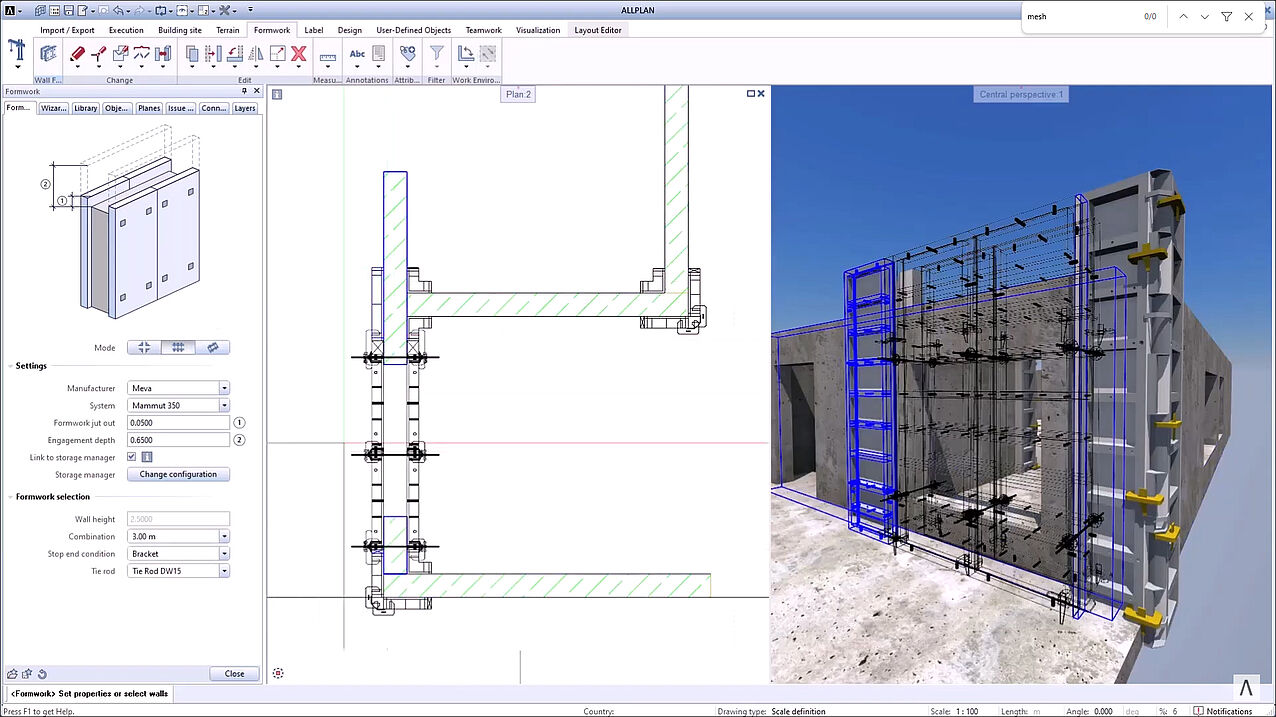Go to next search result arrow
Screen dimensions: 1276x717
pos(1205,17)
